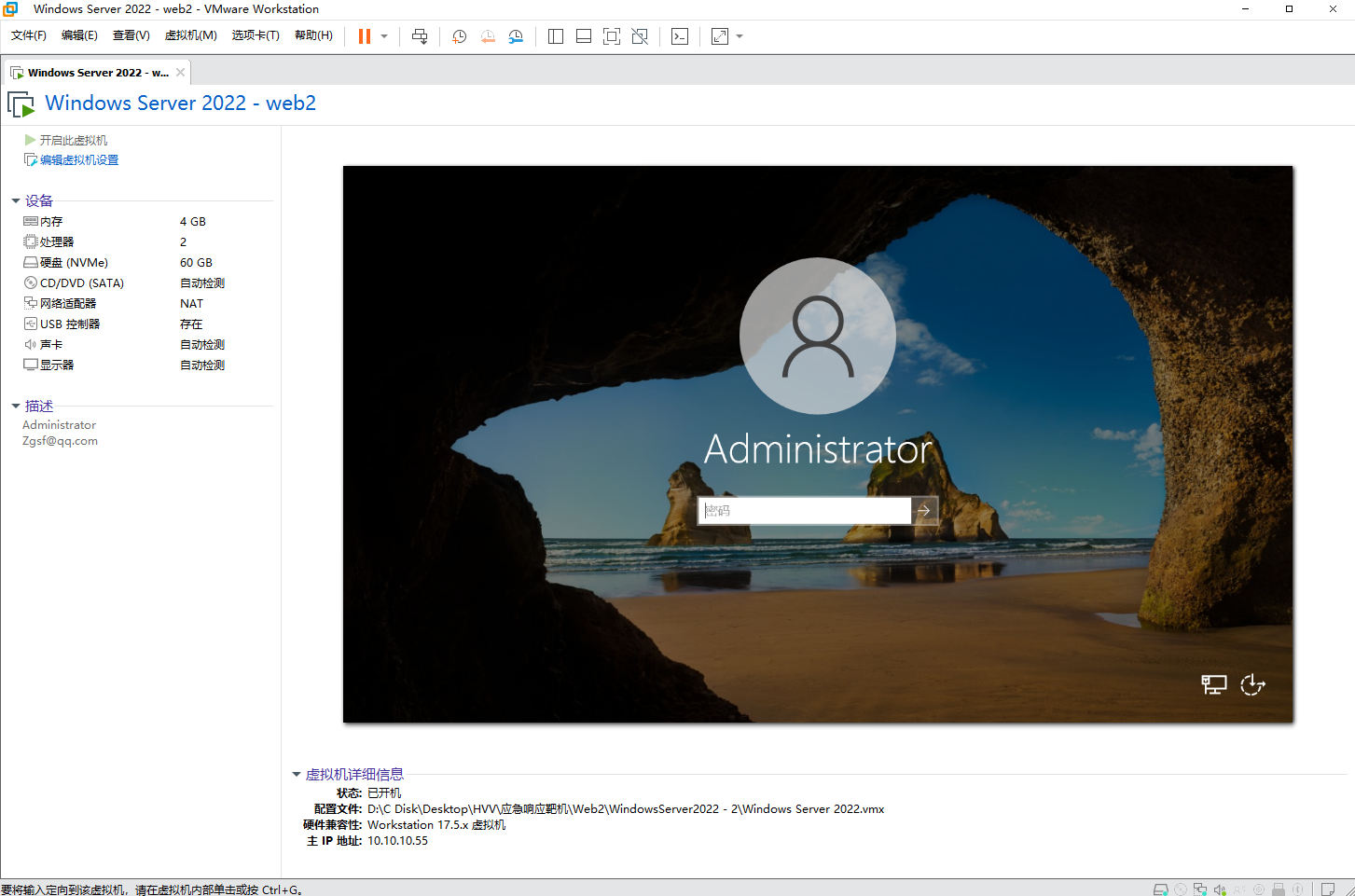
Task: Click the stretch guest display icon
Action: [x=720, y=36]
